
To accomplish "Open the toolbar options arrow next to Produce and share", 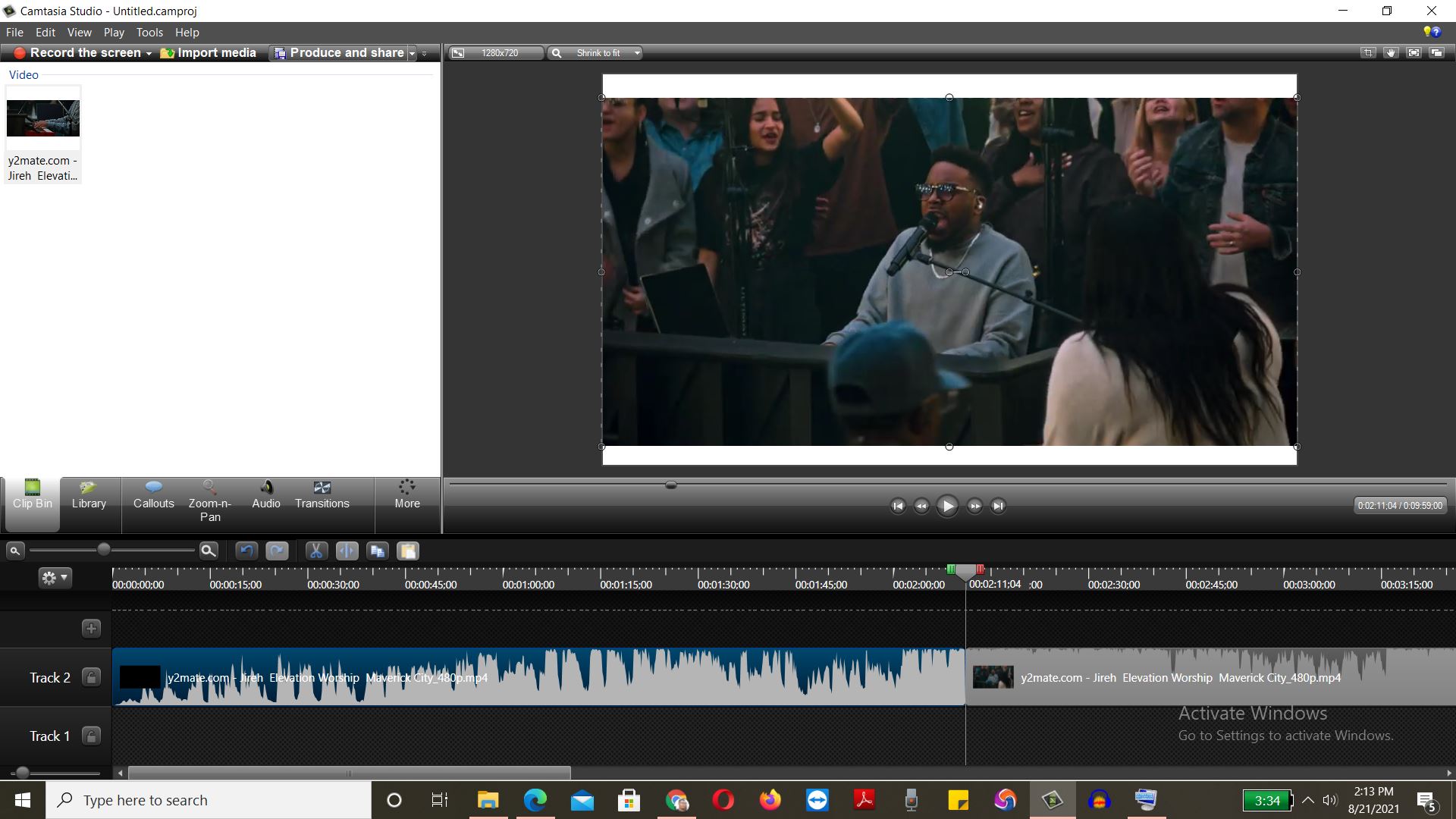I will [425, 54].
